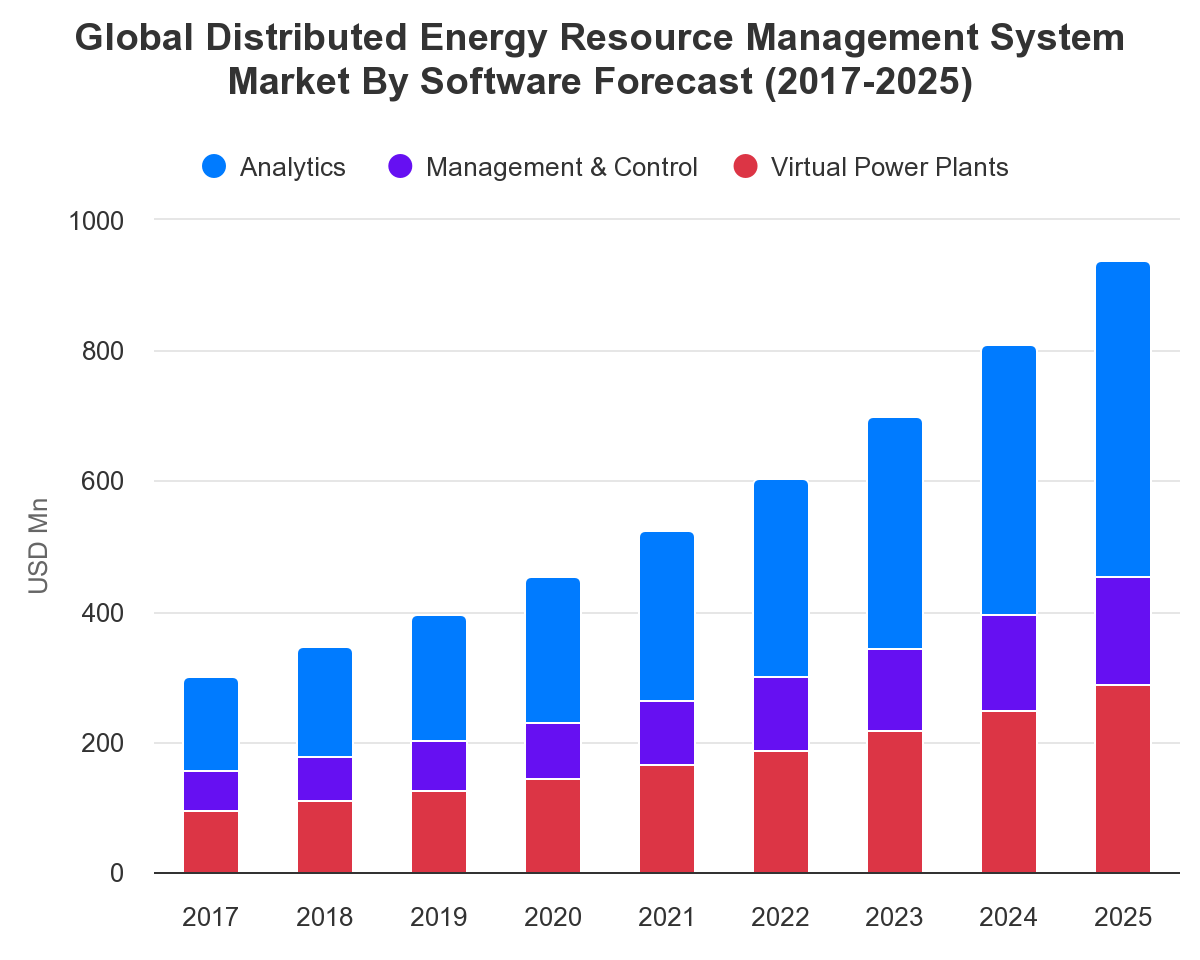Choose the 2020 Management & Control bar segment

click(x=553, y=751)
